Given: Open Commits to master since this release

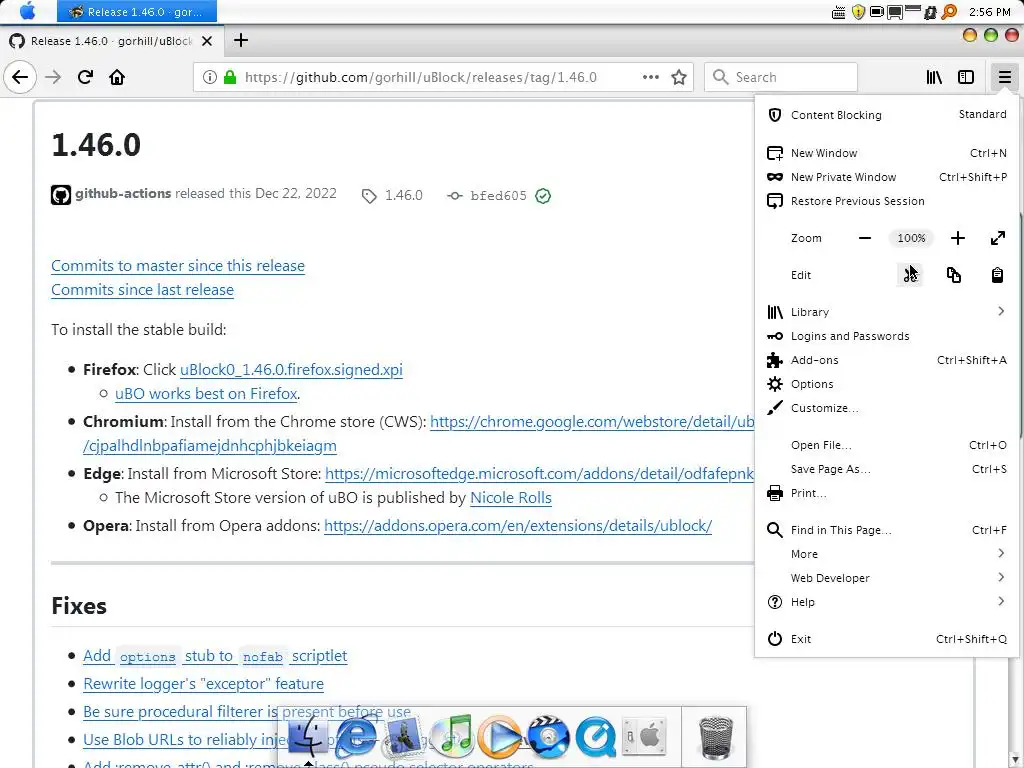Looking at the screenshot, I should coord(178,266).
